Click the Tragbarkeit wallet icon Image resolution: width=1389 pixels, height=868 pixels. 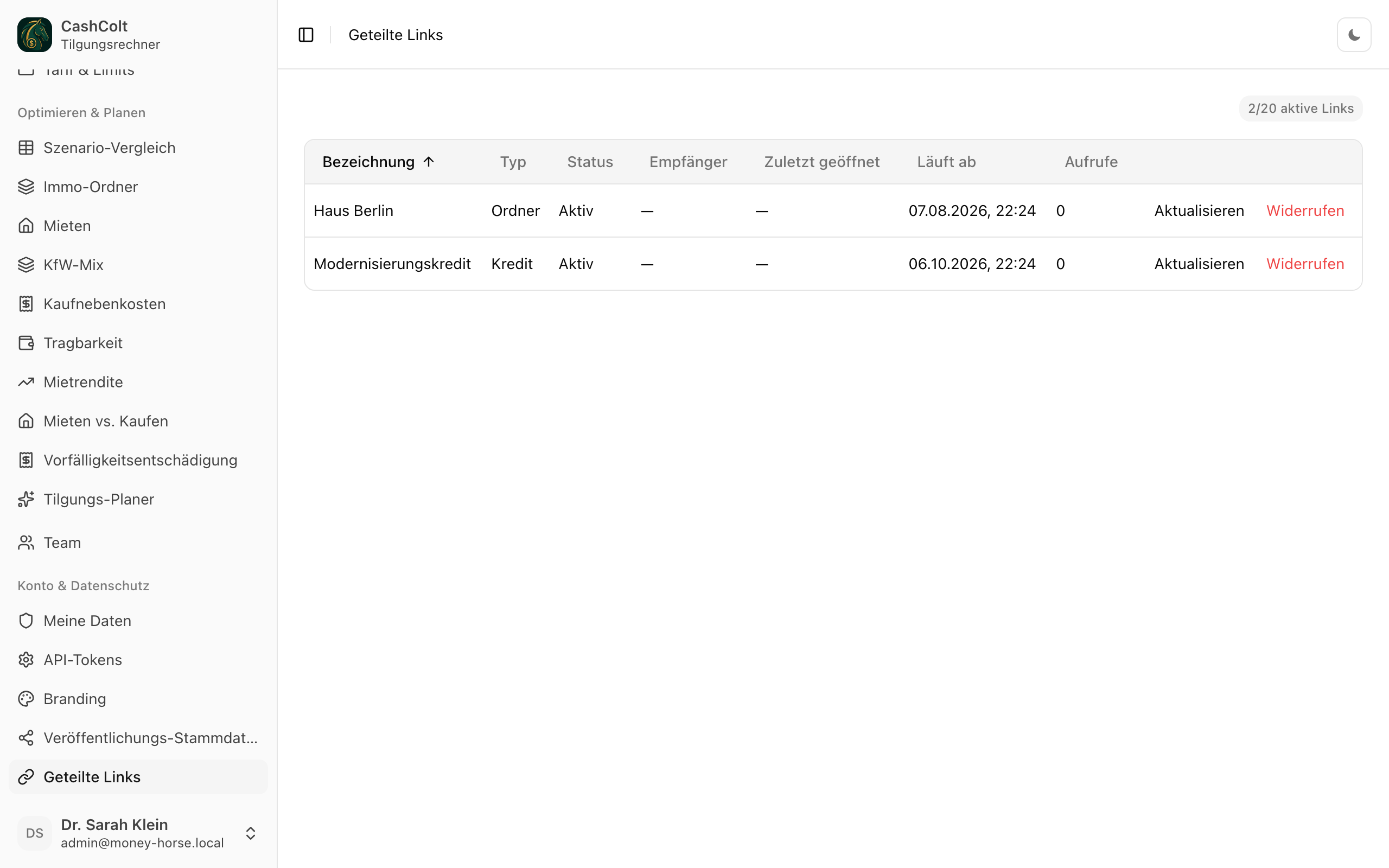click(x=26, y=343)
